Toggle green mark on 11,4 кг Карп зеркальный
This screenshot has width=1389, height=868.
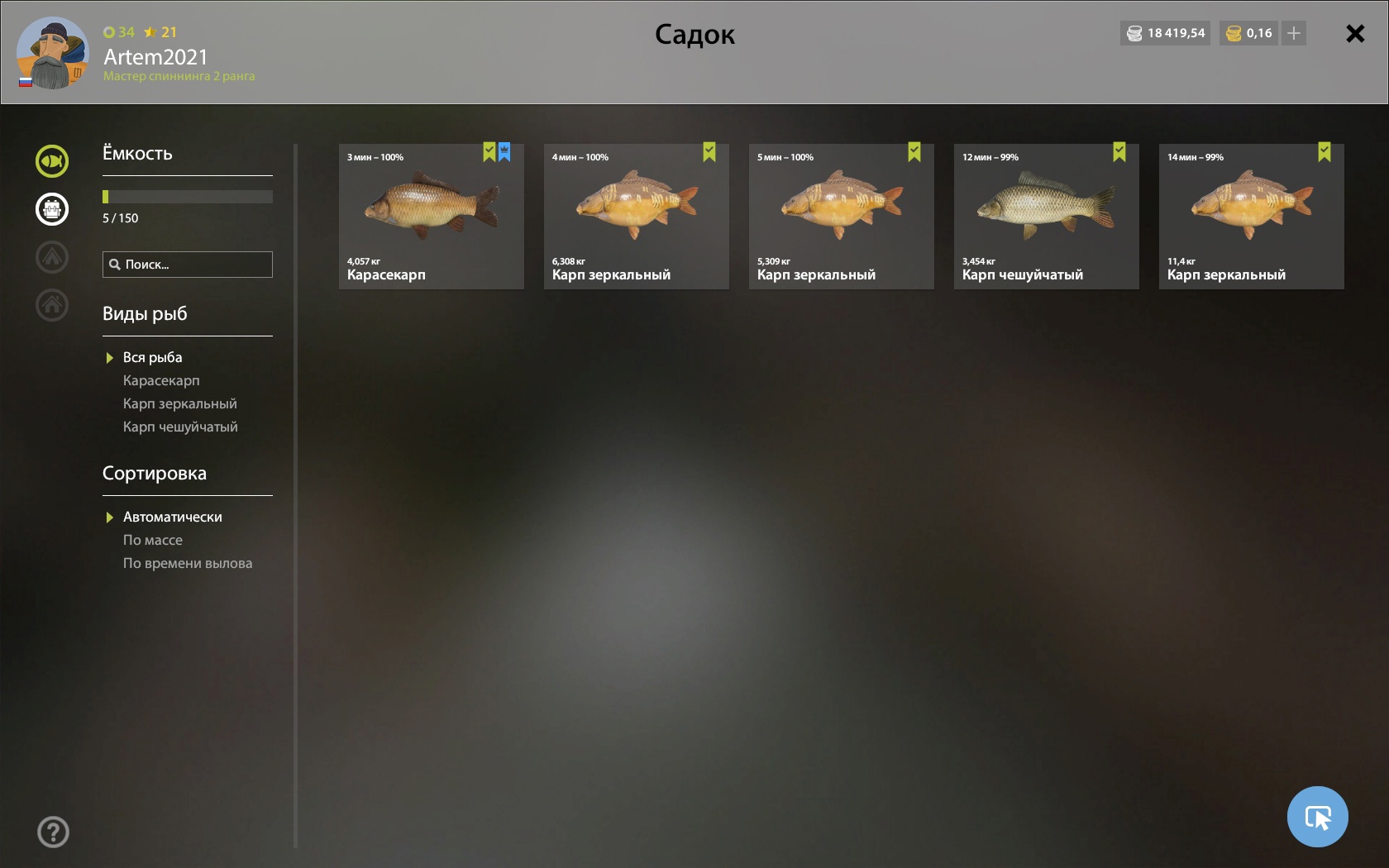[1325, 152]
